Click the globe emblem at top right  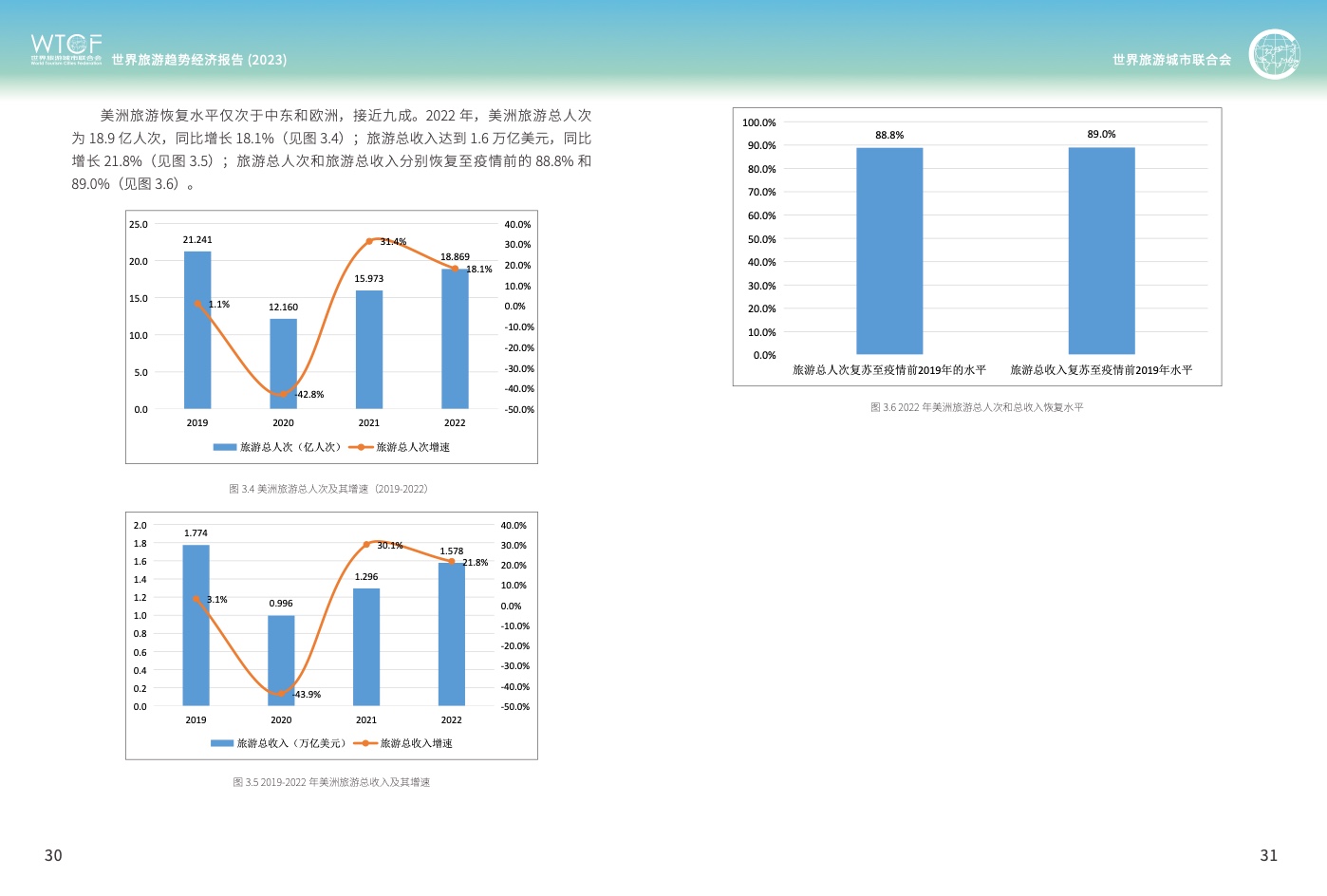(1273, 54)
